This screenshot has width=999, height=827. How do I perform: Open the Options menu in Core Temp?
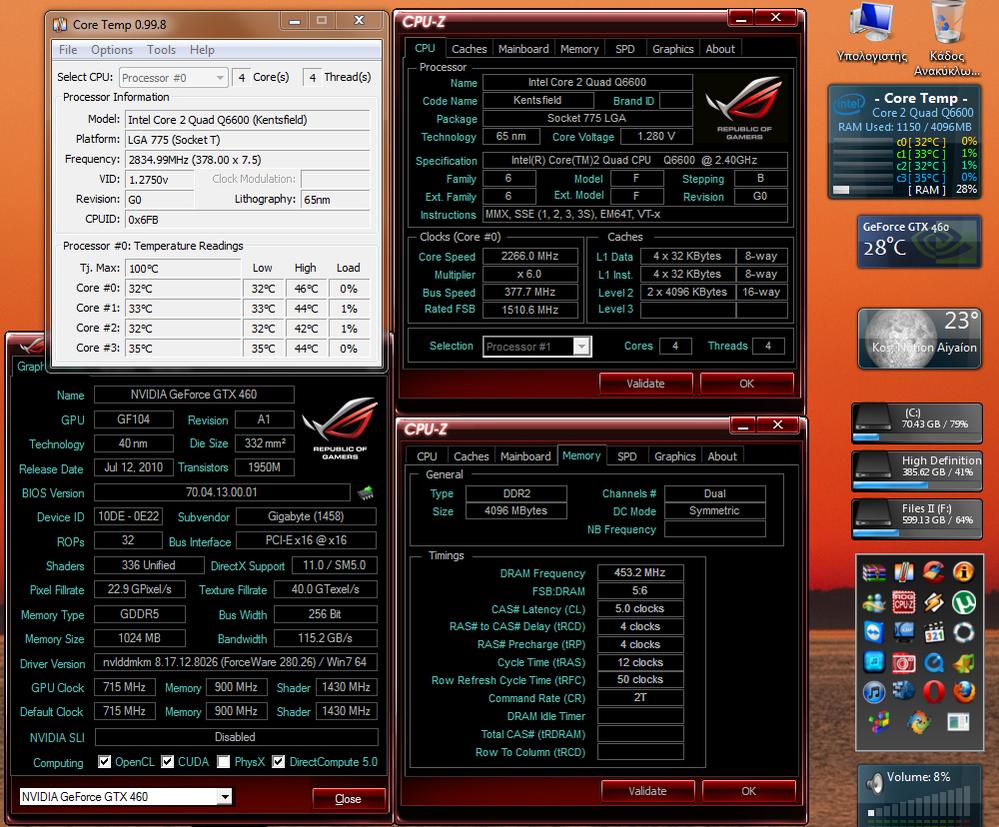pos(111,50)
